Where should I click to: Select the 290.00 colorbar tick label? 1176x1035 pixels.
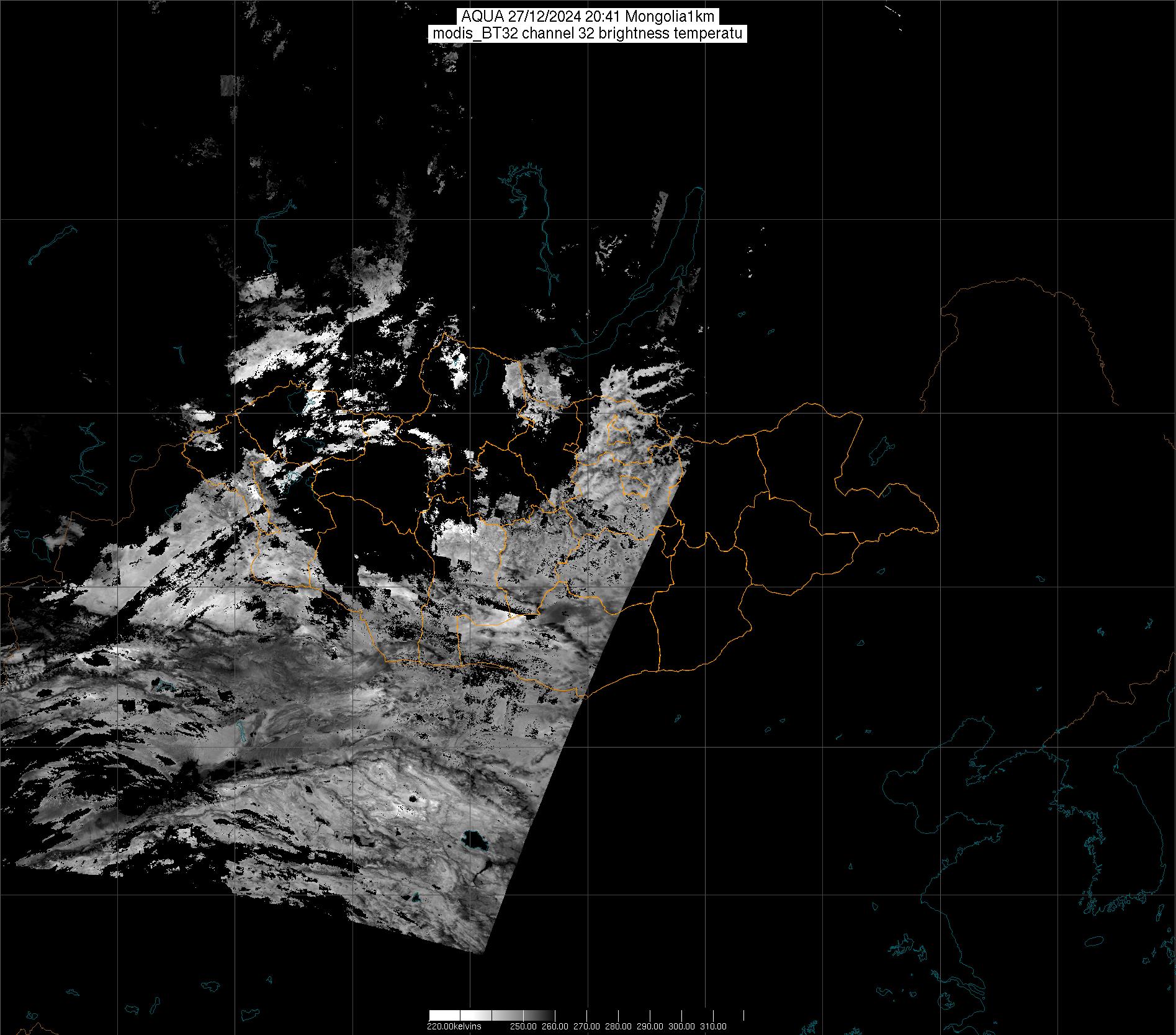(x=650, y=1026)
